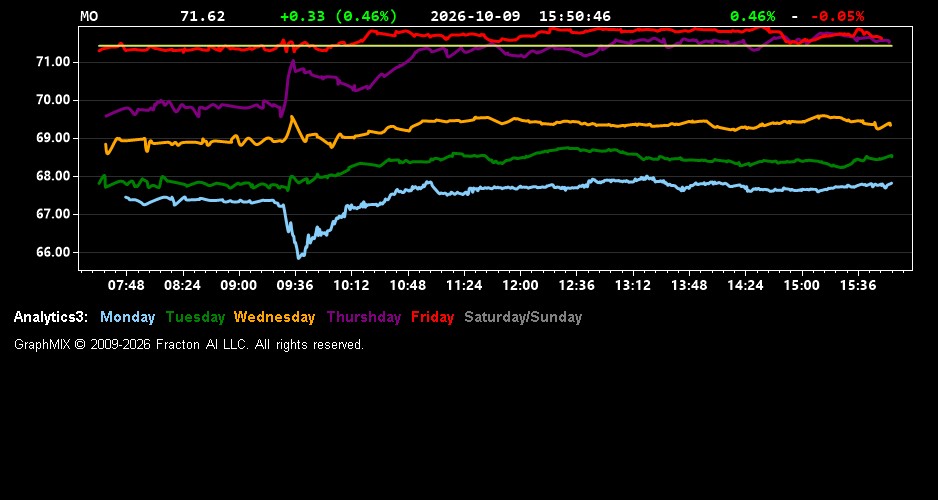Click the 13:12 time axis label
Viewport: 938px width, 500px height.
pyautogui.click(x=633, y=285)
